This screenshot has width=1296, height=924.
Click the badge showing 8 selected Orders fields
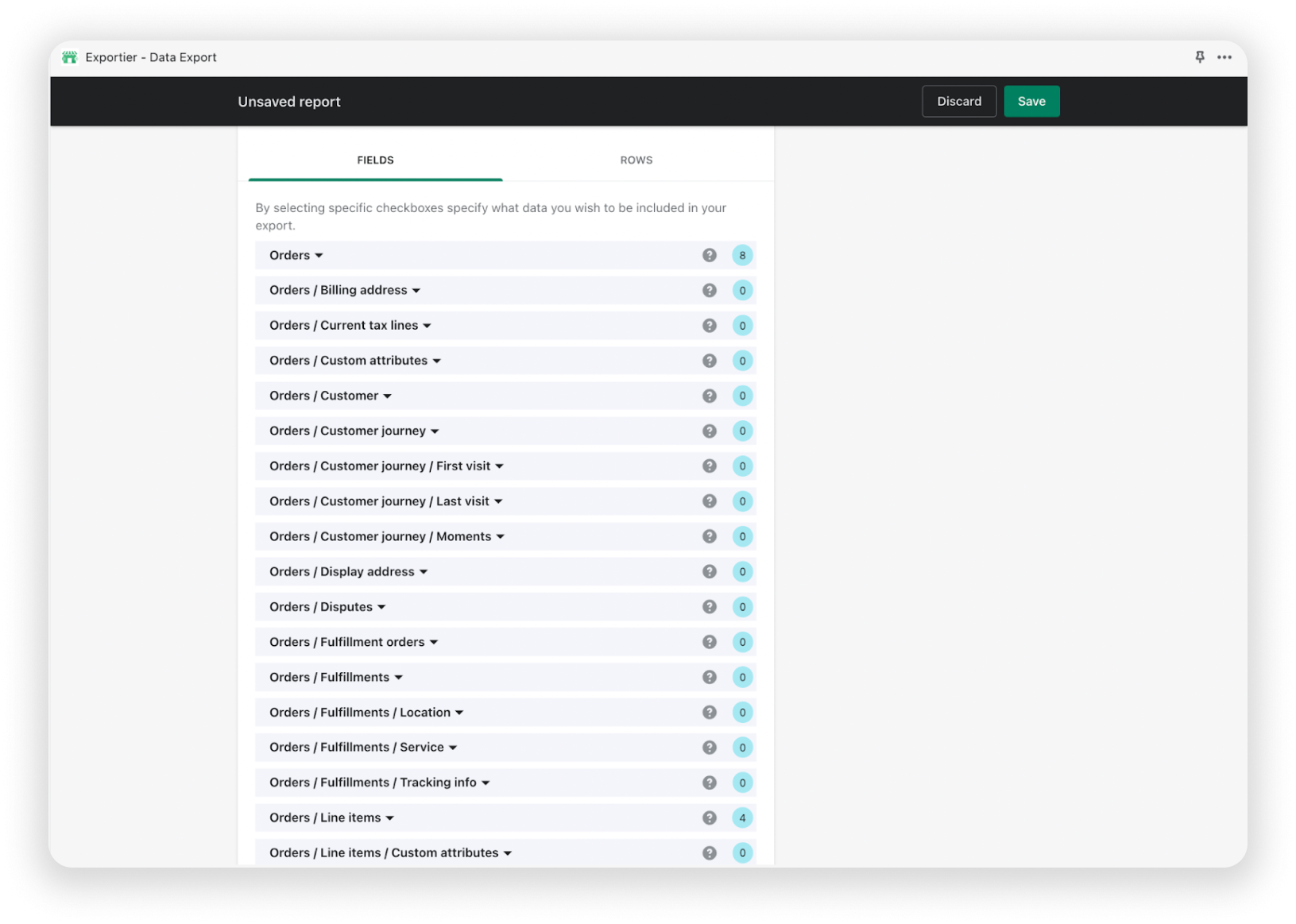[x=741, y=255]
